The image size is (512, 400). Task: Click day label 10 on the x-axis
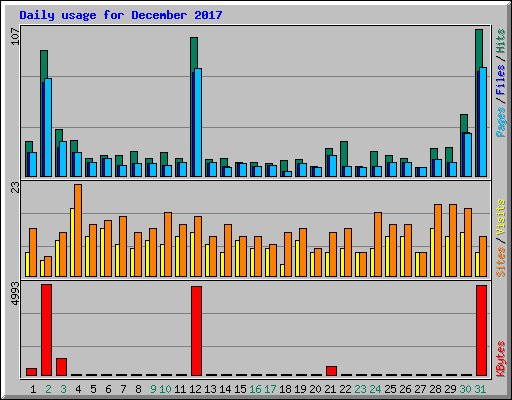(165, 389)
